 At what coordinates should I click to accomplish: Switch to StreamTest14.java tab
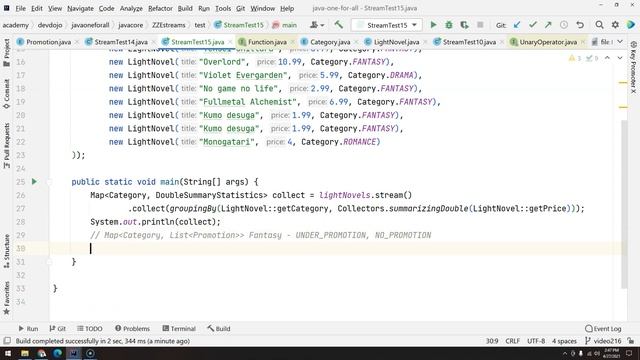point(121,42)
